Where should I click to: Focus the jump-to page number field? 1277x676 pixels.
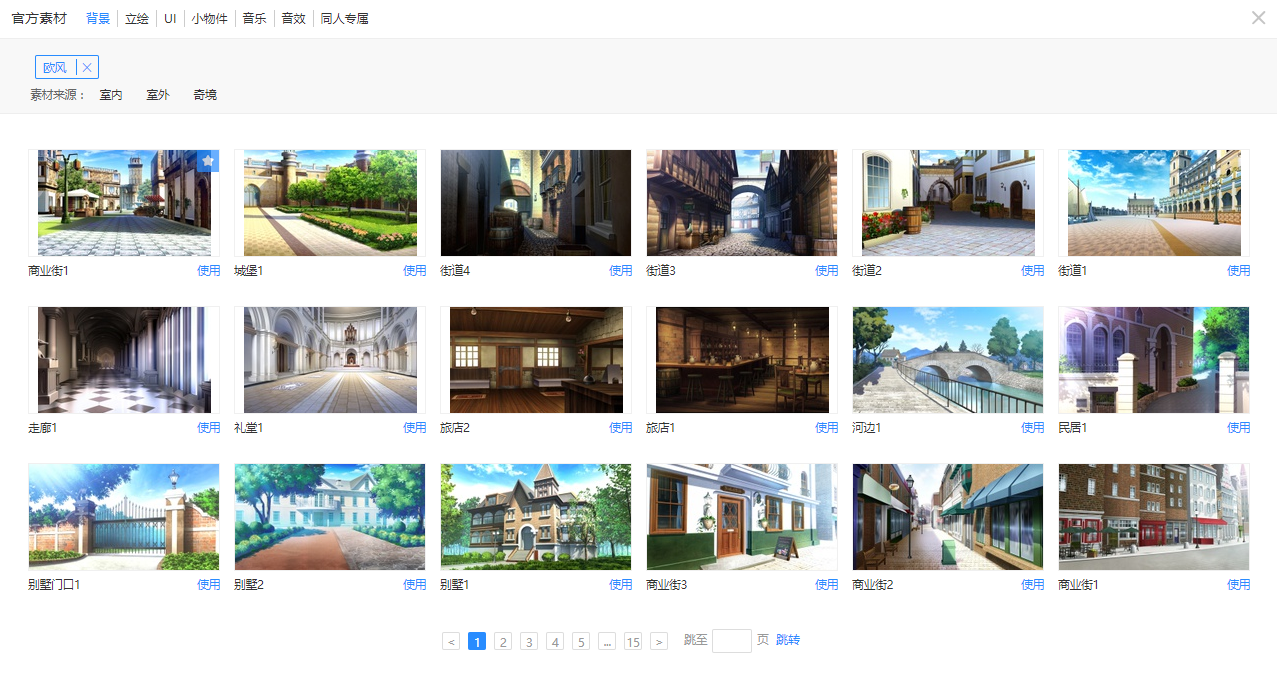[x=731, y=641]
